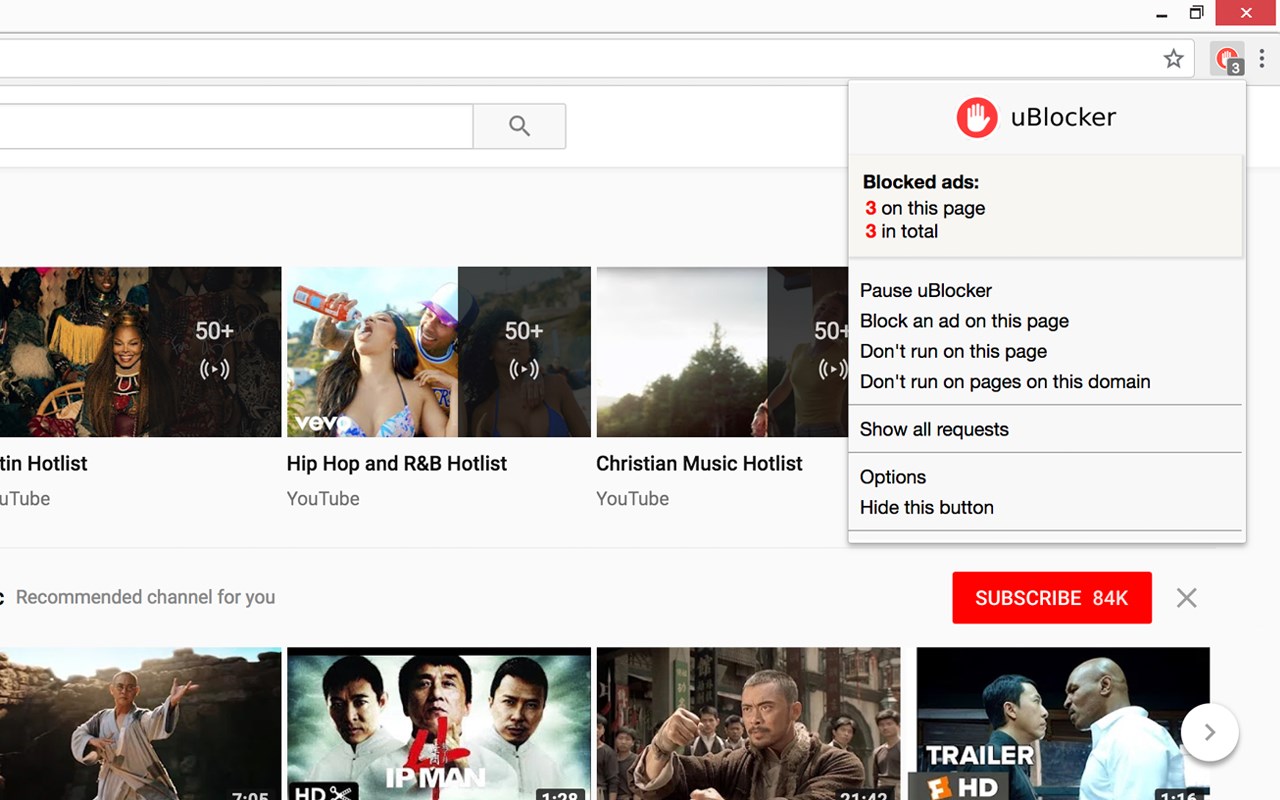Click the uBlocker red hand logo
Viewport: 1280px width, 800px height.
click(x=976, y=118)
